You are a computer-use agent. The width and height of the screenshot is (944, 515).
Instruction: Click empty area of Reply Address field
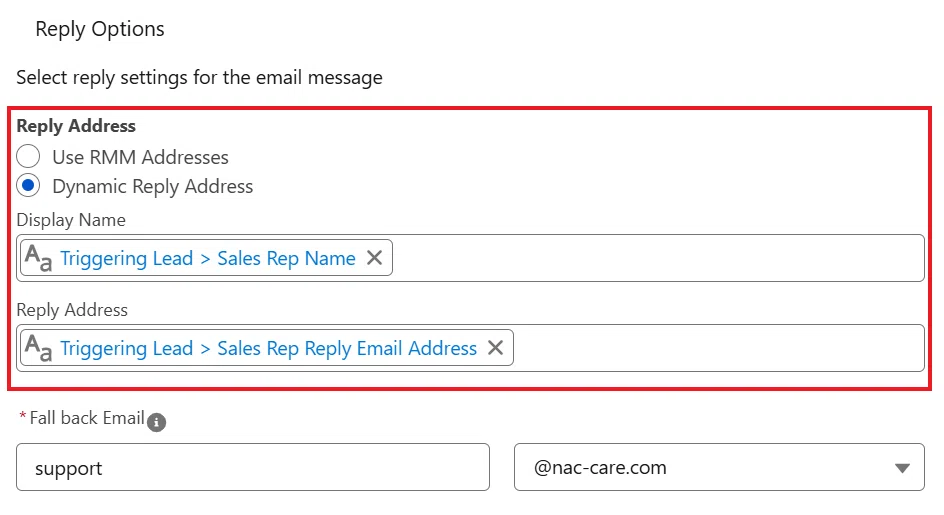[716, 348]
